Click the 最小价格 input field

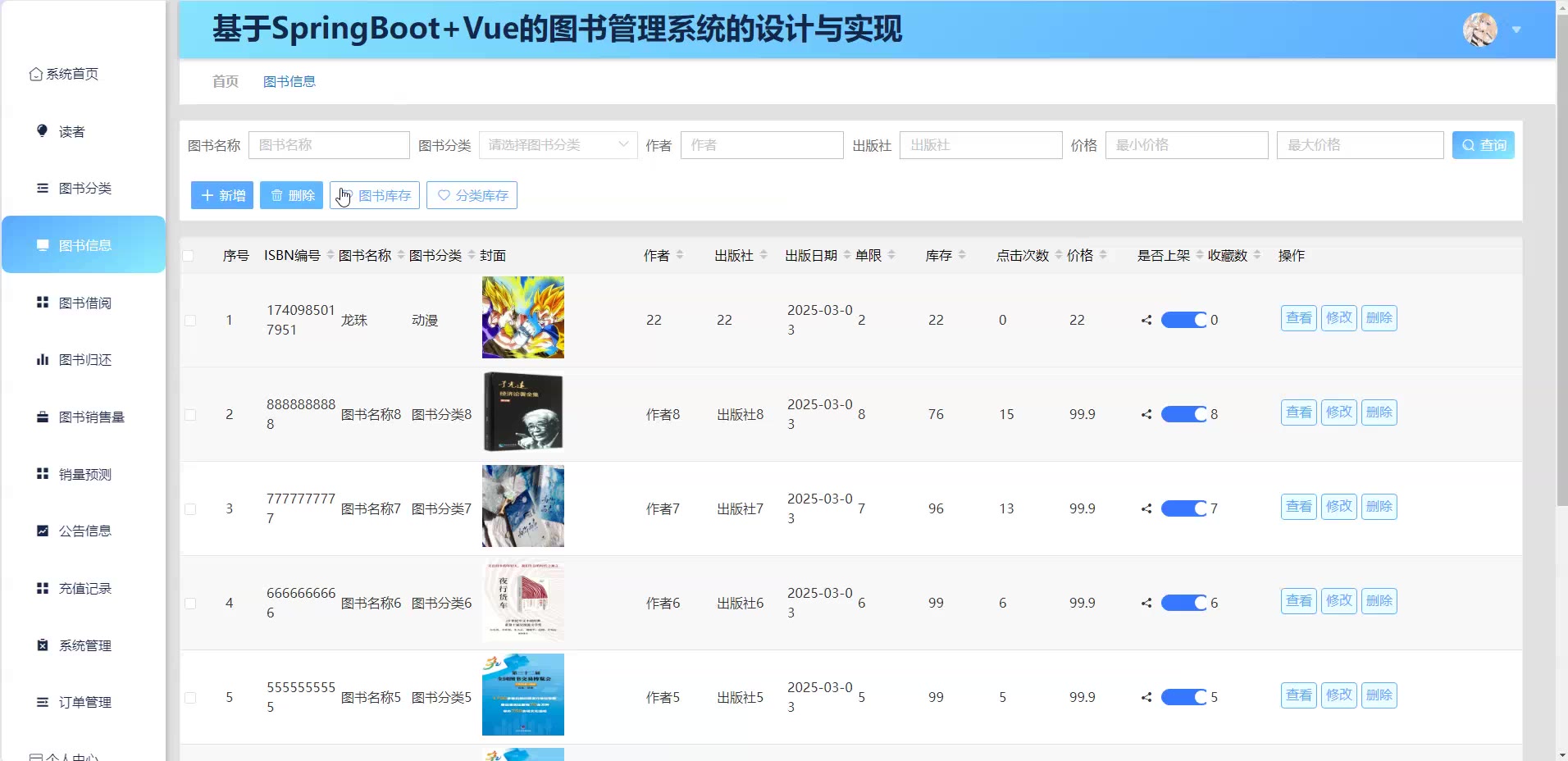pyautogui.click(x=1187, y=145)
